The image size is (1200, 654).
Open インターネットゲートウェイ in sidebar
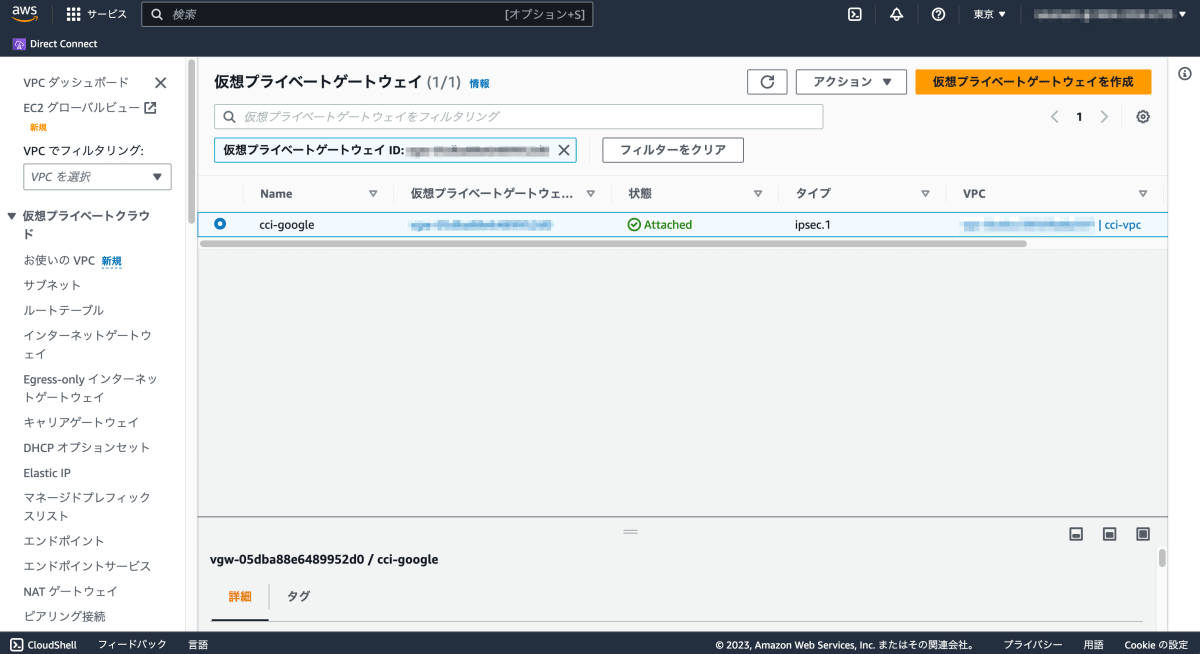[x=87, y=344]
